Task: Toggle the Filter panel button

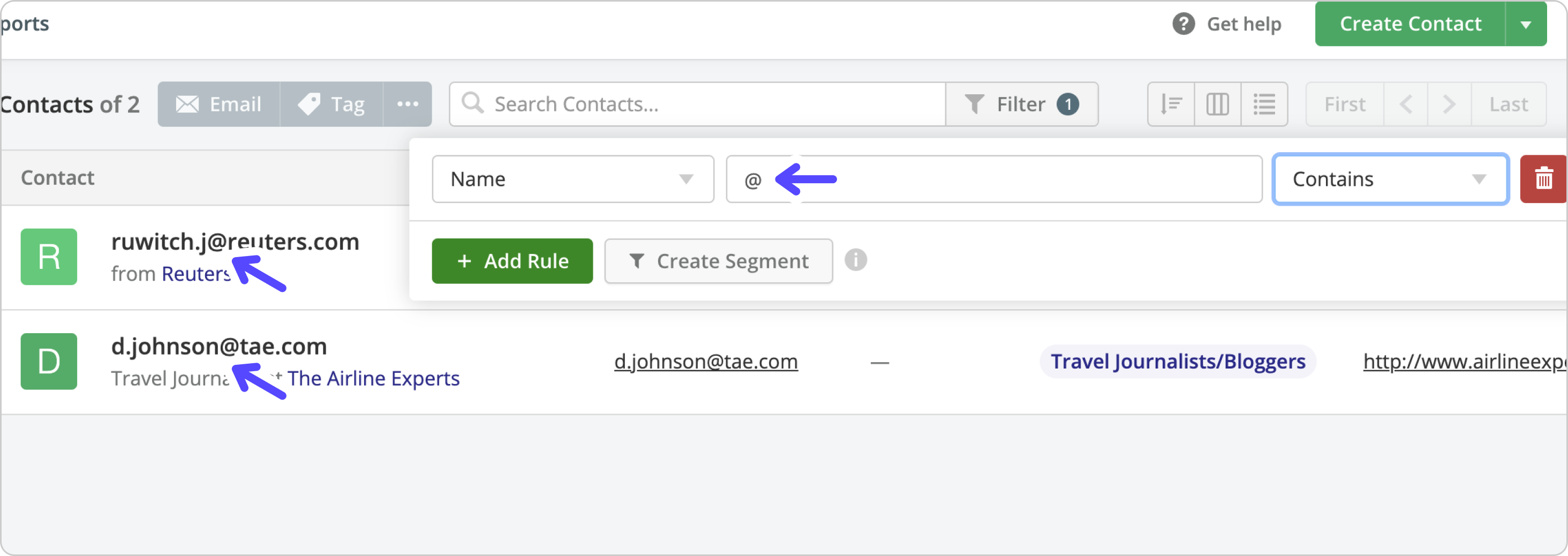Action: pos(1022,104)
